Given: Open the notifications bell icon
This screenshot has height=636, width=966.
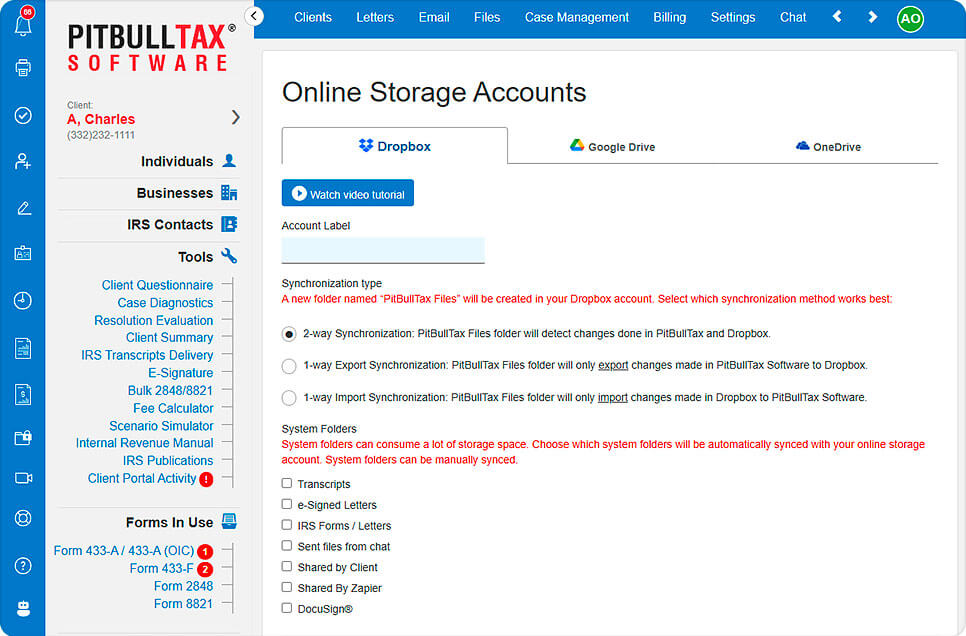Looking at the screenshot, I should point(23,24).
